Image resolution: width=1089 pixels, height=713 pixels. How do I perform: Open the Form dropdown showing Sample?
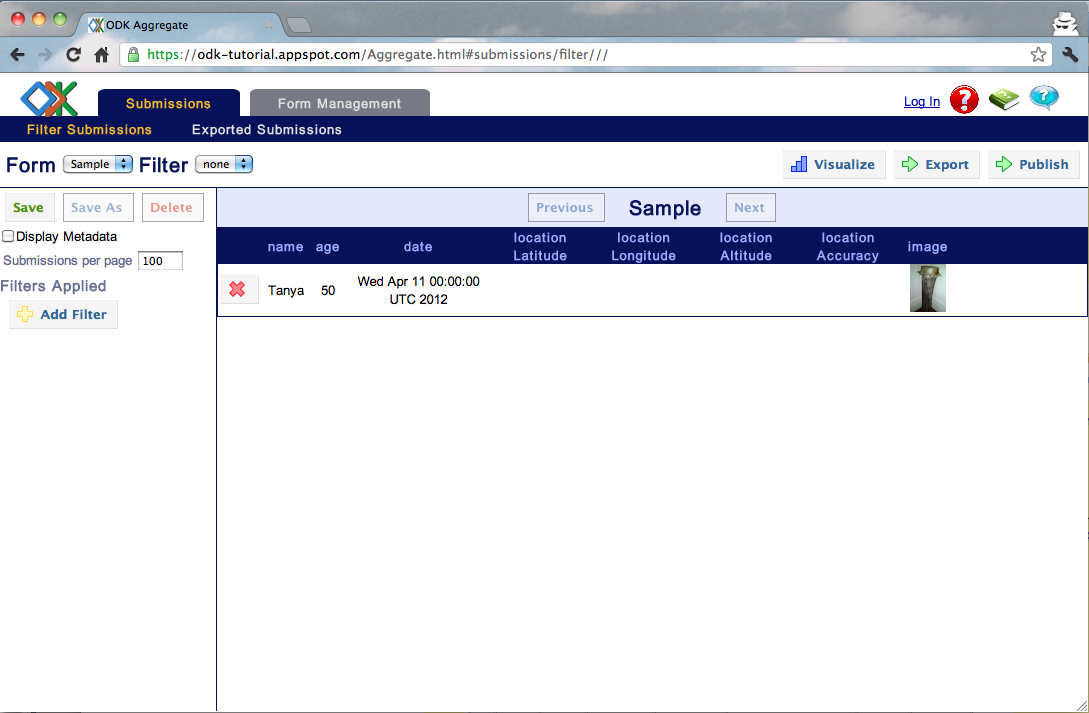coord(97,164)
